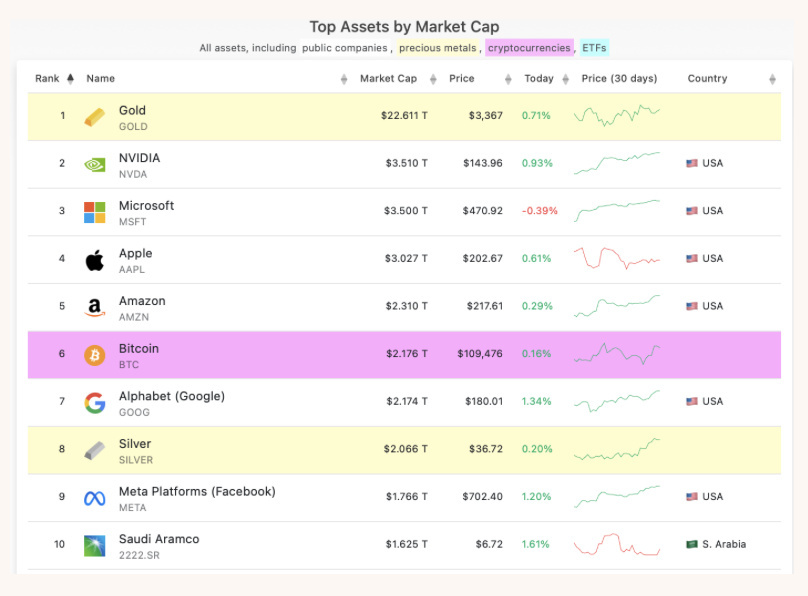Click Apple 30-day price sparkline
Image resolution: width=808 pixels, height=596 pixels.
[x=617, y=258]
